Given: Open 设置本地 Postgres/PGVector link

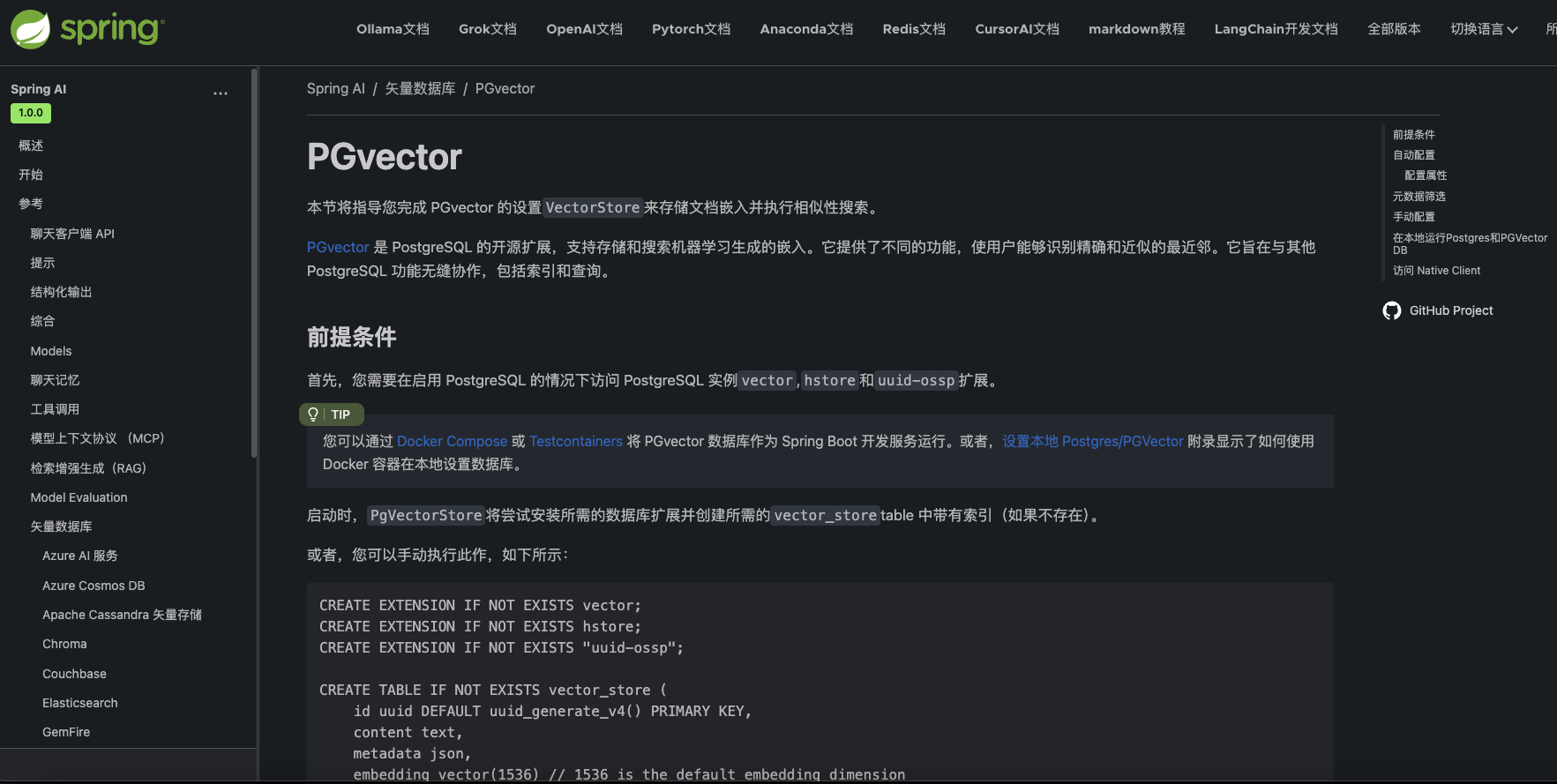Looking at the screenshot, I should click(1093, 441).
